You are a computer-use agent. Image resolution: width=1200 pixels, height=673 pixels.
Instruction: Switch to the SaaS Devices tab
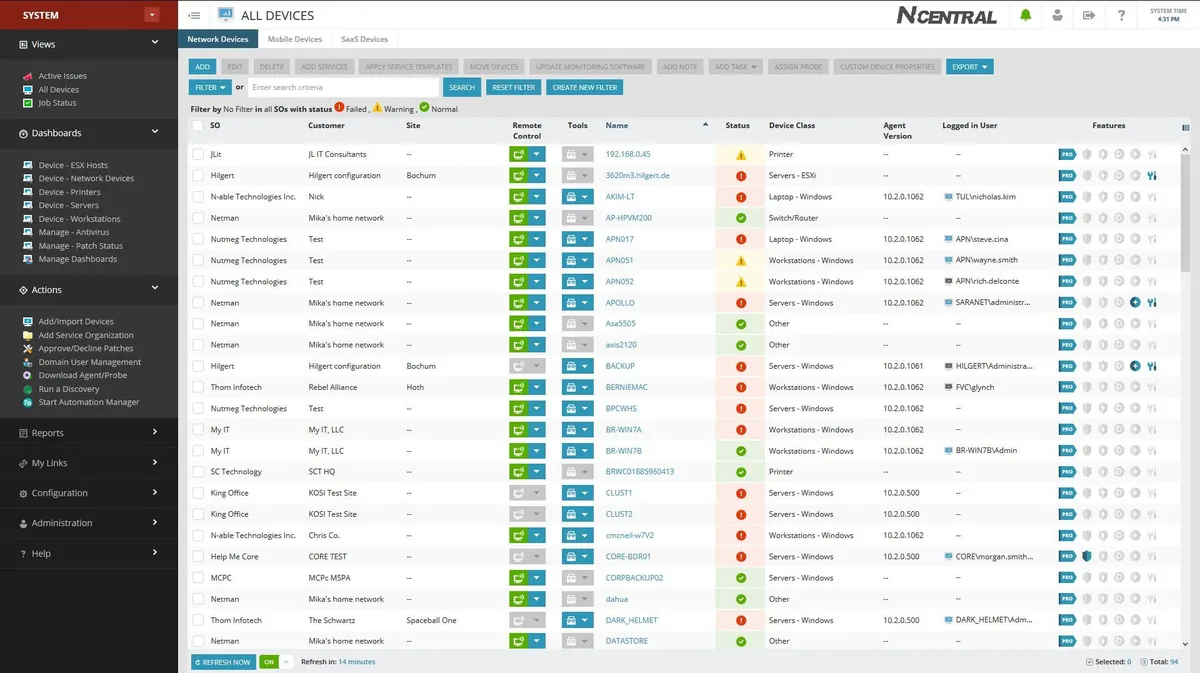364,39
